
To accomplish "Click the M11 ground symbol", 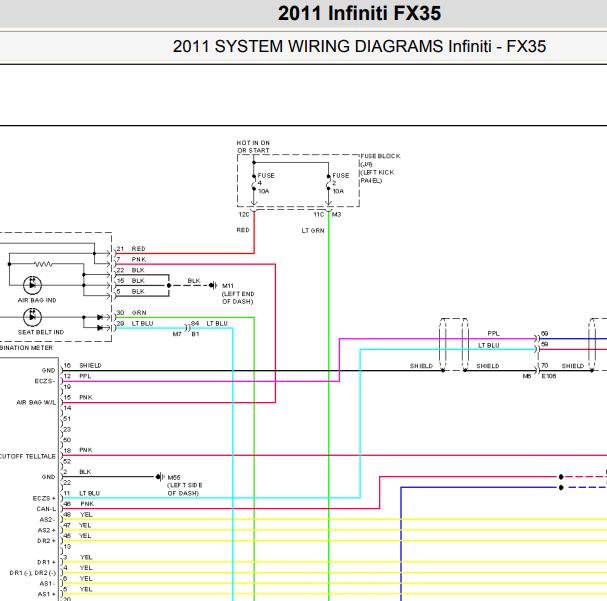I will click(213, 285).
